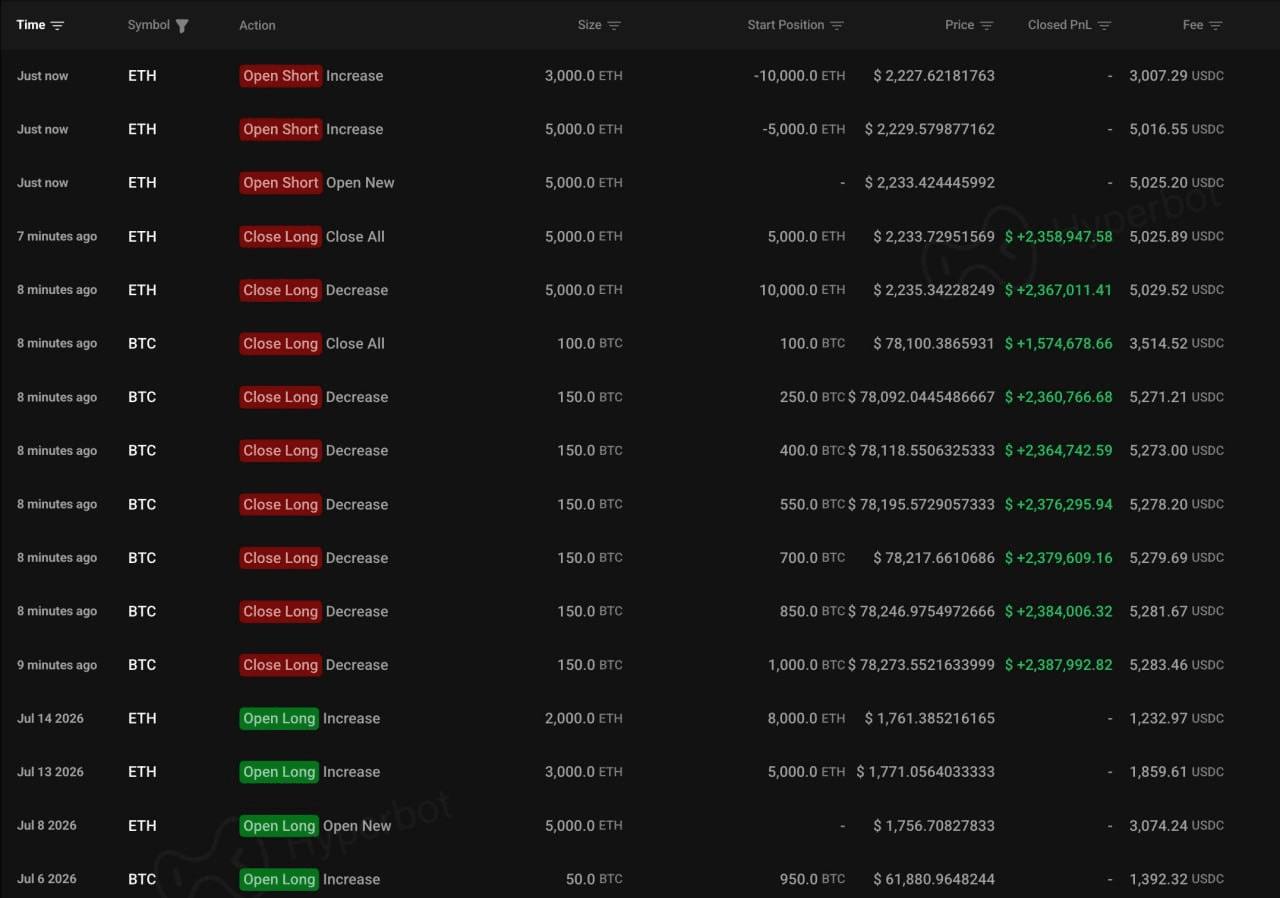Select the Open Short badge for 3,000.0 ETH
The width and height of the screenshot is (1280, 898).
pyautogui.click(x=281, y=76)
